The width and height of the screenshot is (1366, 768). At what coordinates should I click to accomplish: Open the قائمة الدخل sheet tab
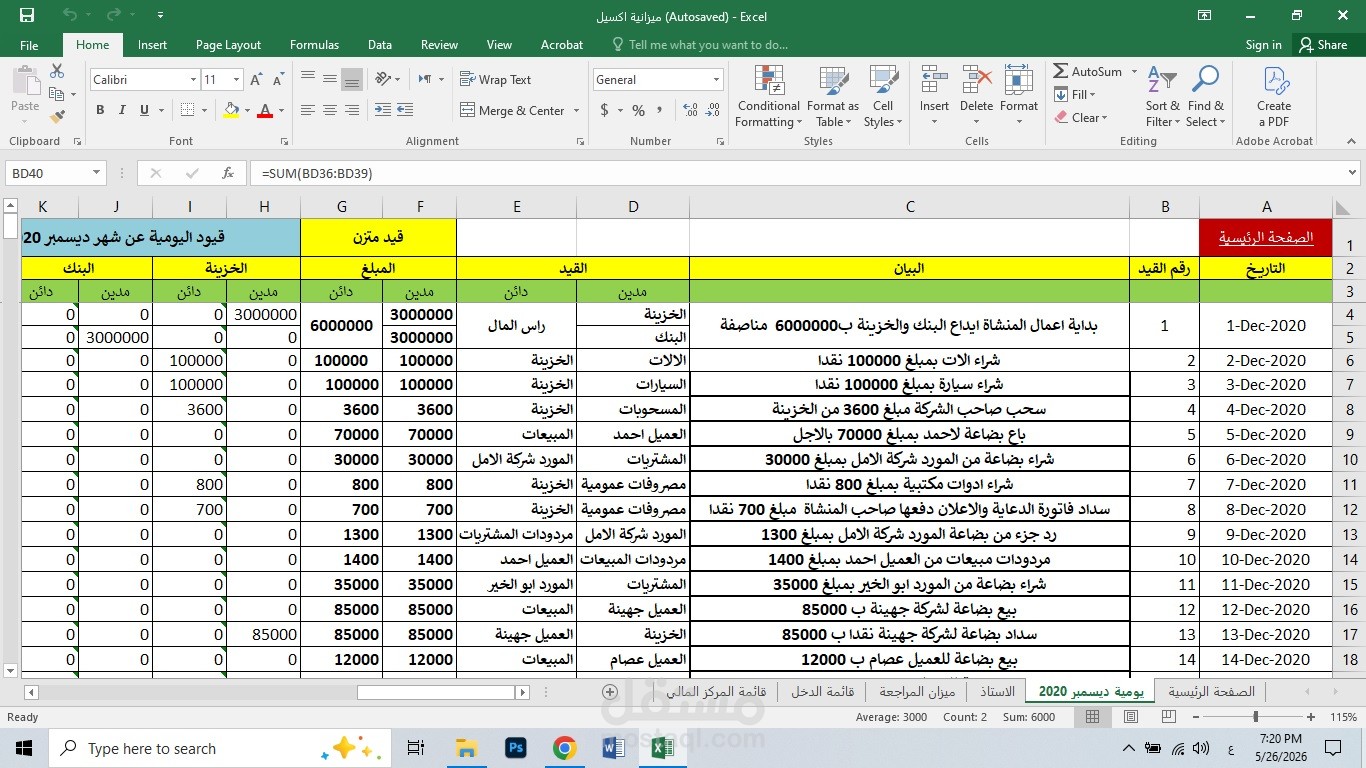(823, 692)
